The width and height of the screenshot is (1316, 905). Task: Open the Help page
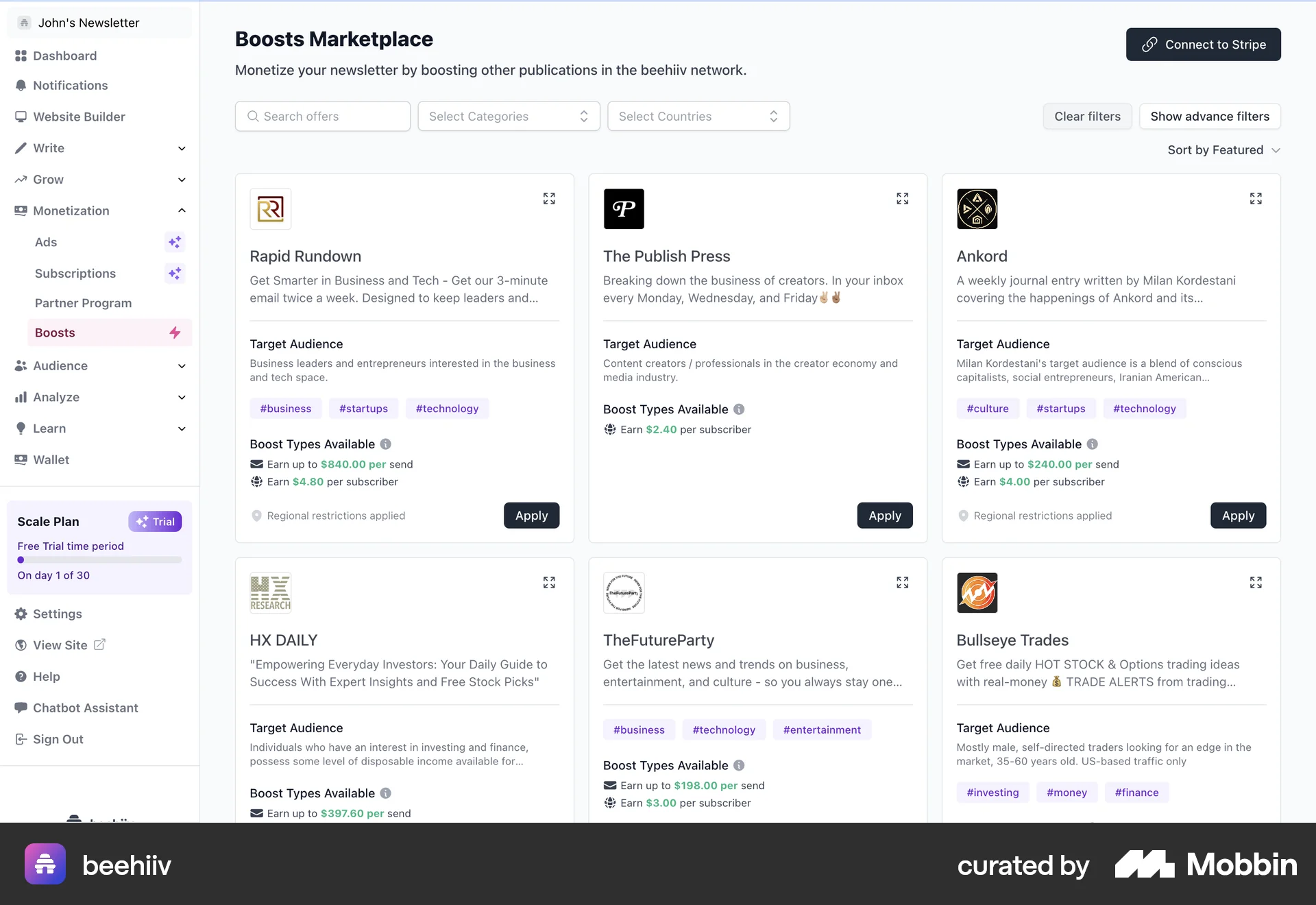coord(100,677)
